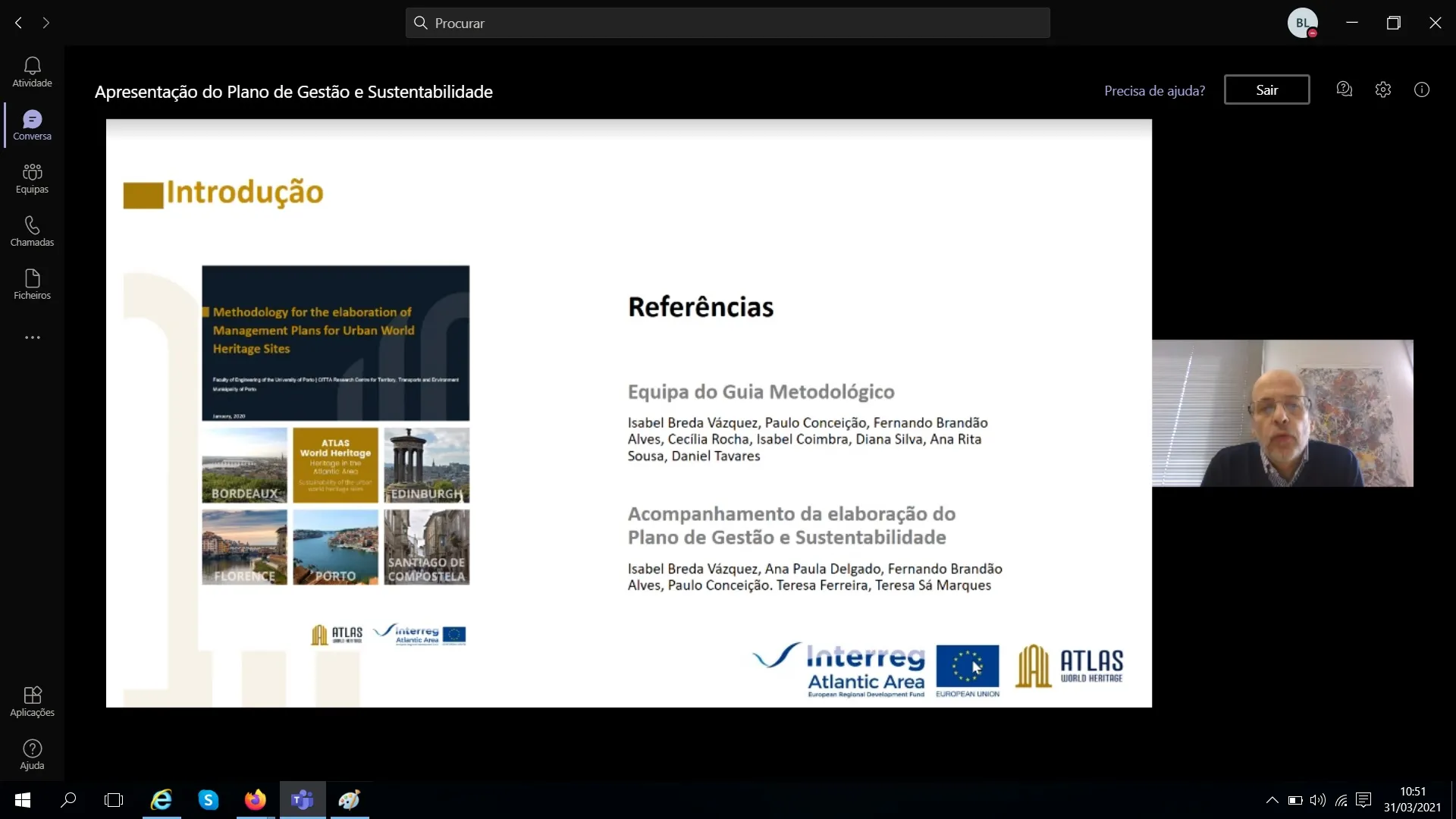
Task: Open the Atividade notifications tab
Action: tap(32, 72)
